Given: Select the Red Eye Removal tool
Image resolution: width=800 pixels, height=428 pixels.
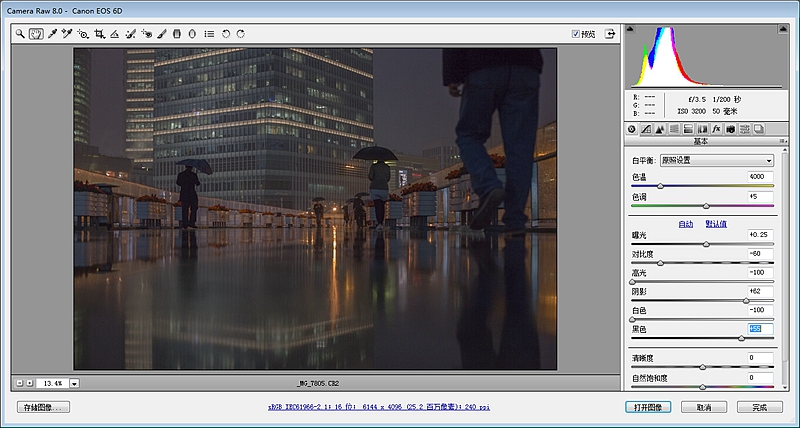Looking at the screenshot, I should [146, 34].
